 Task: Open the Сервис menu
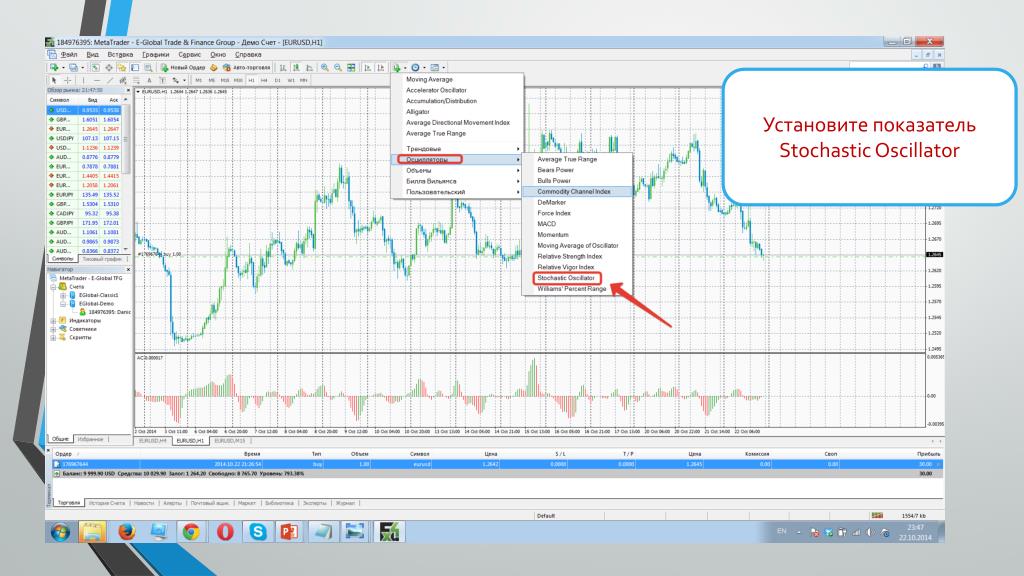189,55
